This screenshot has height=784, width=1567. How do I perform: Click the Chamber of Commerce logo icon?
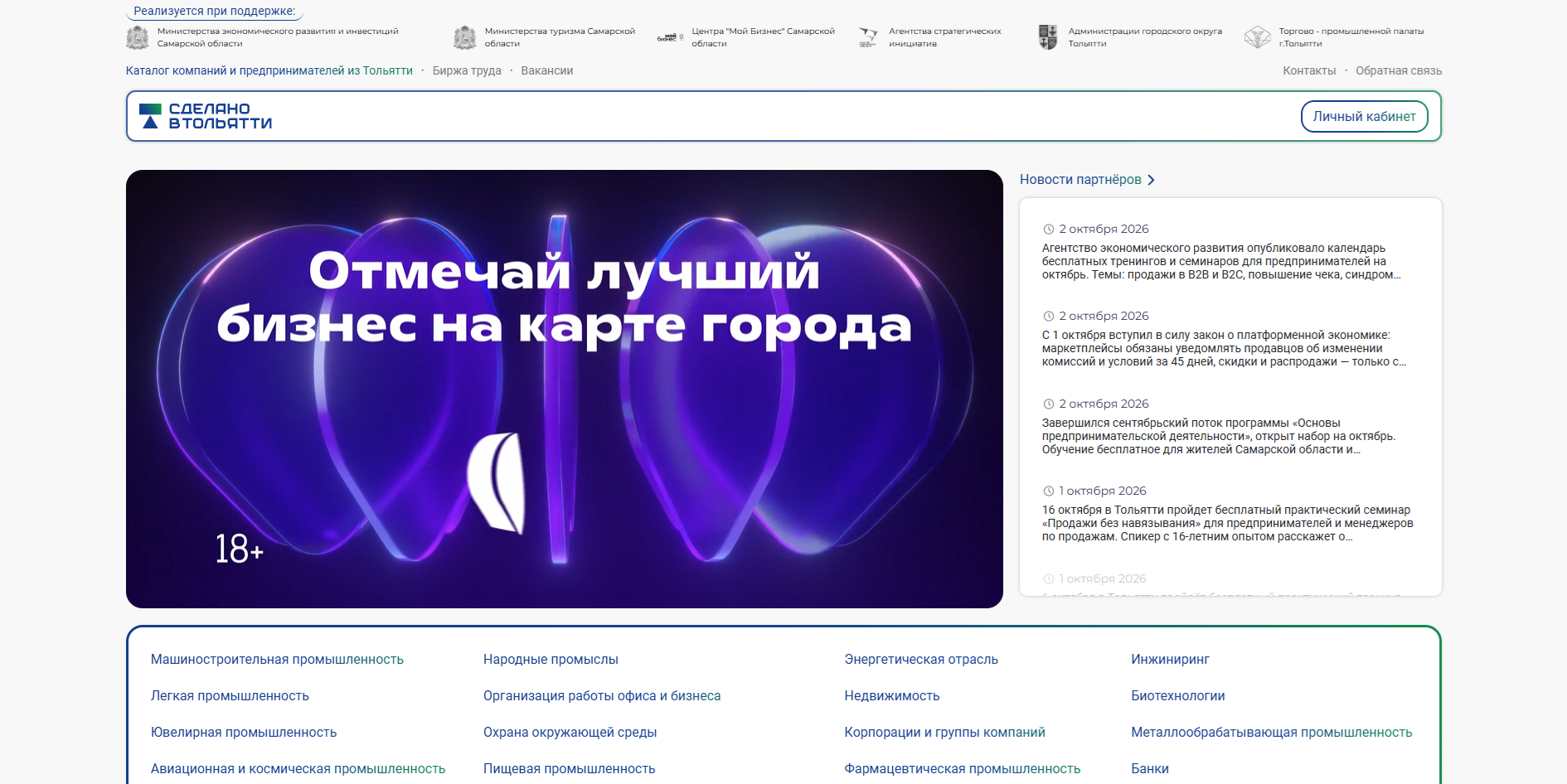pyautogui.click(x=1258, y=37)
